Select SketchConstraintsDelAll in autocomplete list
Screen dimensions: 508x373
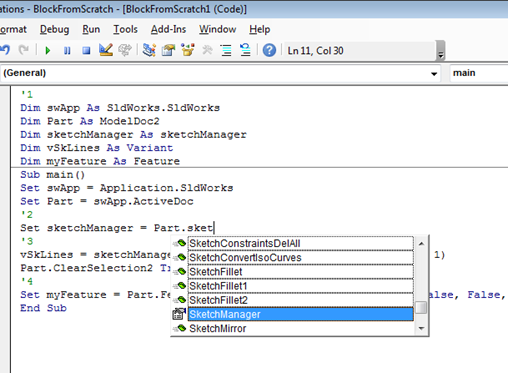[x=300, y=243]
